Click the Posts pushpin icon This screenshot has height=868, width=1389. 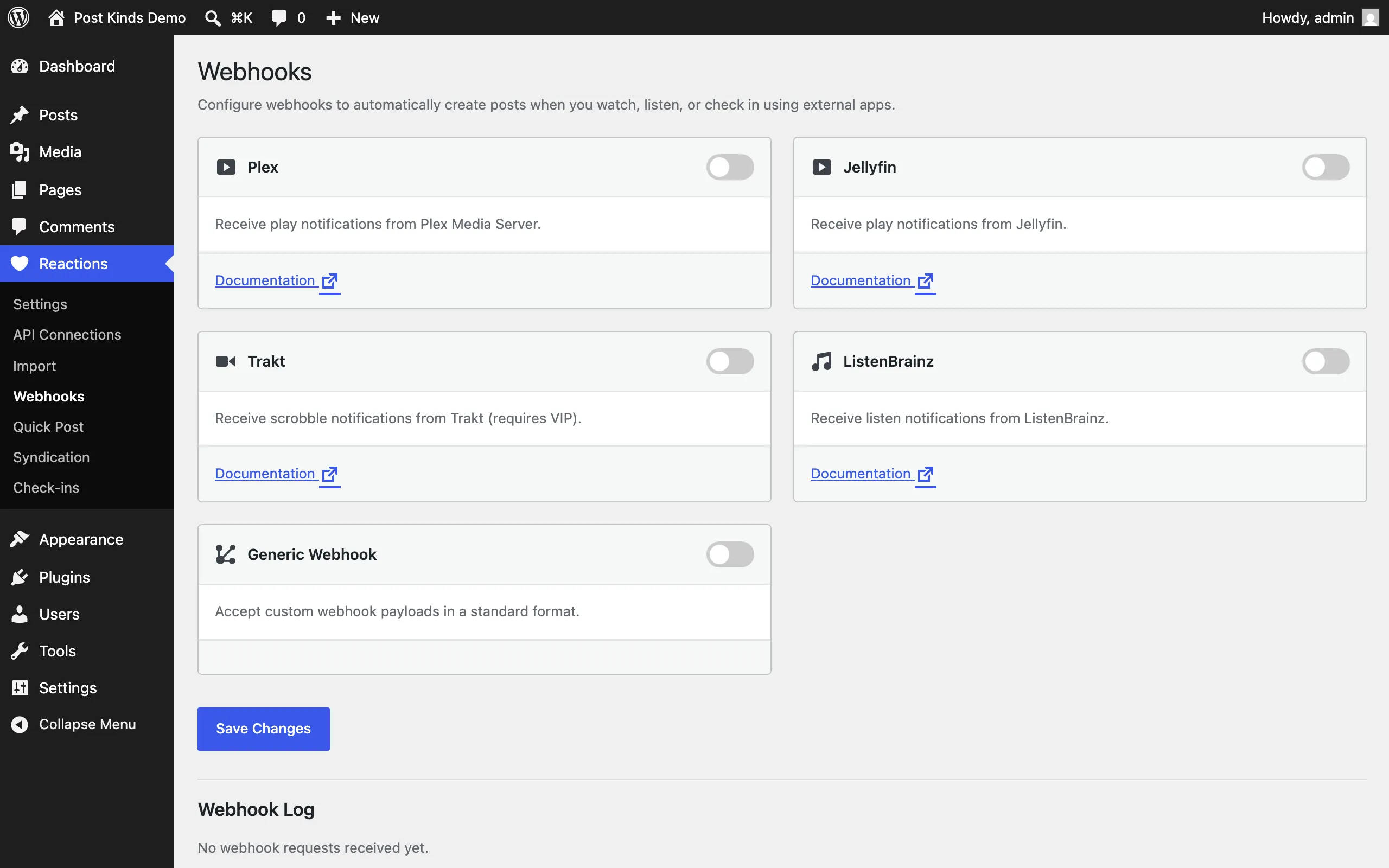coord(20,115)
